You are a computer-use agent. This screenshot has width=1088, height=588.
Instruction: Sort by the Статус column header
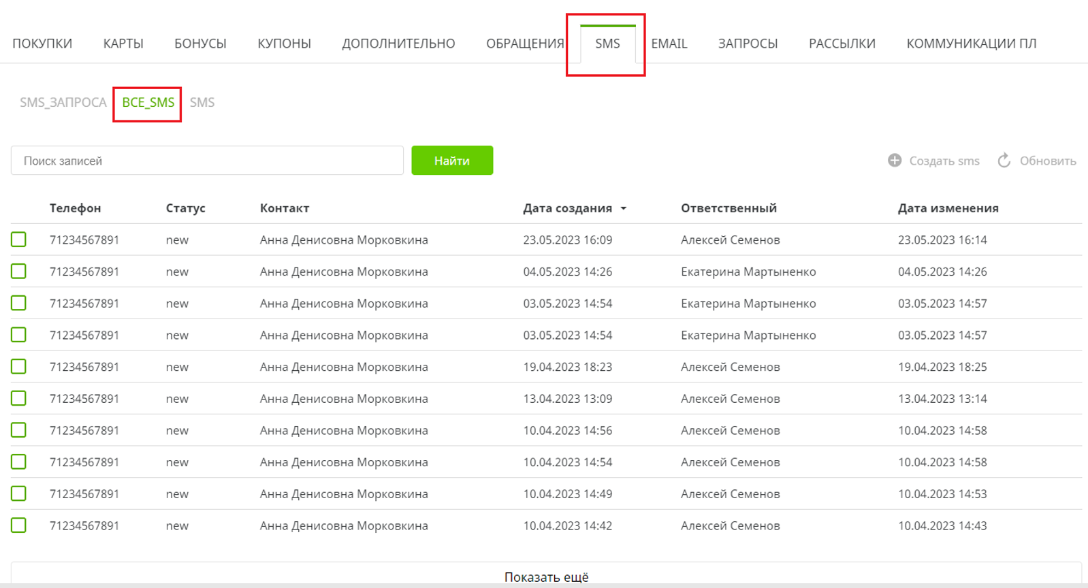pyautogui.click(x=185, y=209)
